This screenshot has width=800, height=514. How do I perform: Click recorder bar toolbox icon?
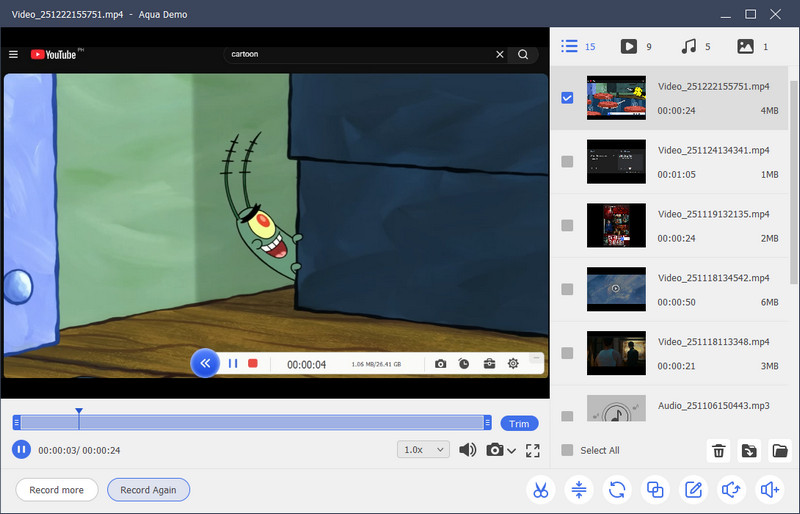coord(489,363)
